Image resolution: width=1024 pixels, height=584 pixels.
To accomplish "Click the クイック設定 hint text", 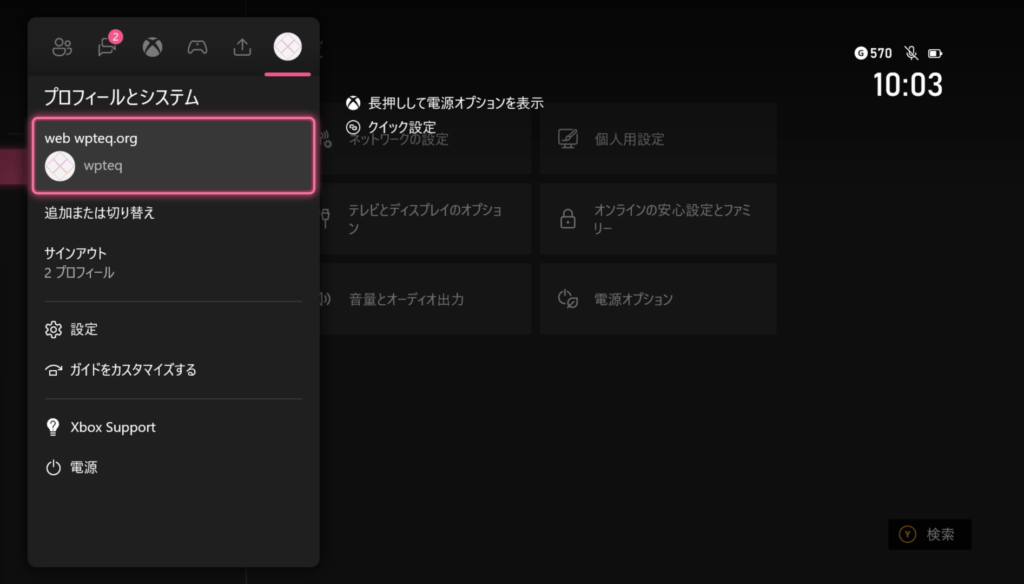I will [402, 127].
